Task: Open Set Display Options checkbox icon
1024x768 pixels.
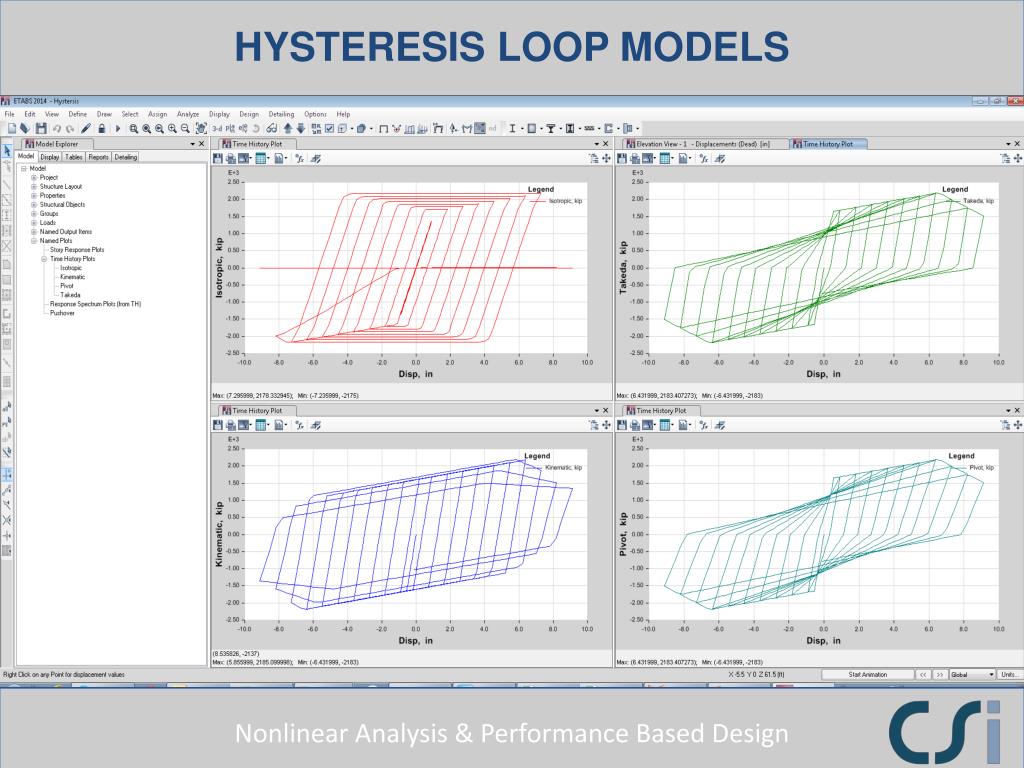Action: tap(329, 129)
